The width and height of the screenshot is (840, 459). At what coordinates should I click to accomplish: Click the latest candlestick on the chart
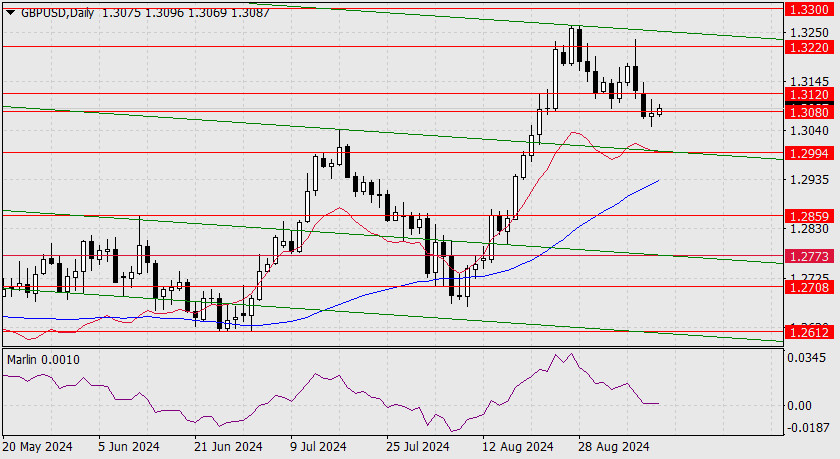[x=659, y=111]
